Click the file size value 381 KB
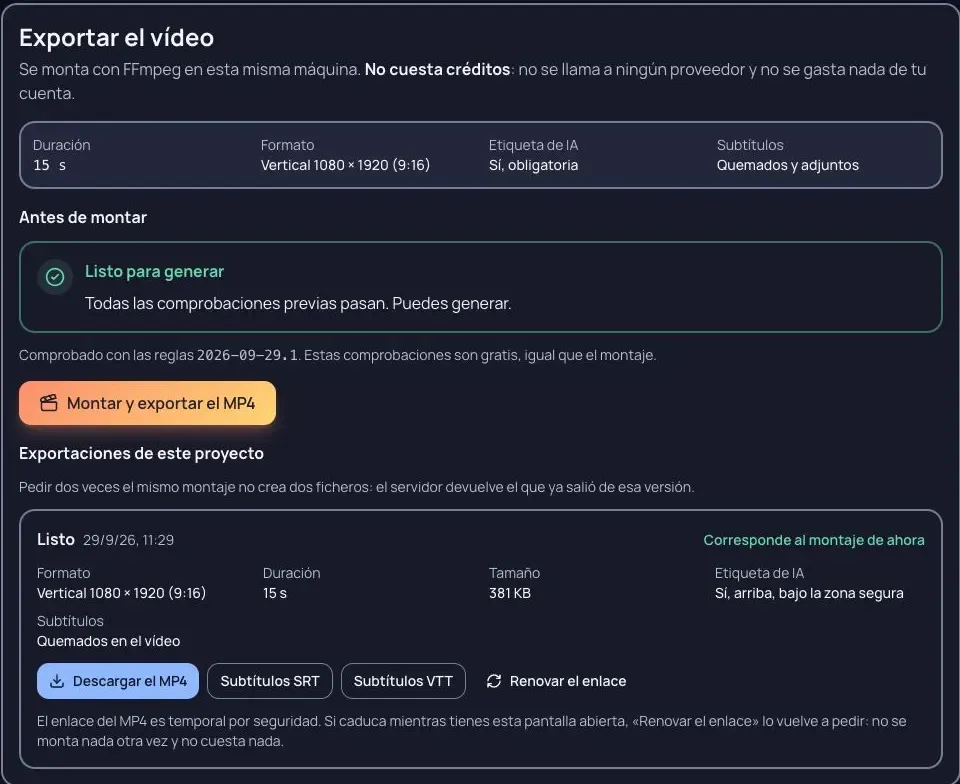 pos(509,593)
